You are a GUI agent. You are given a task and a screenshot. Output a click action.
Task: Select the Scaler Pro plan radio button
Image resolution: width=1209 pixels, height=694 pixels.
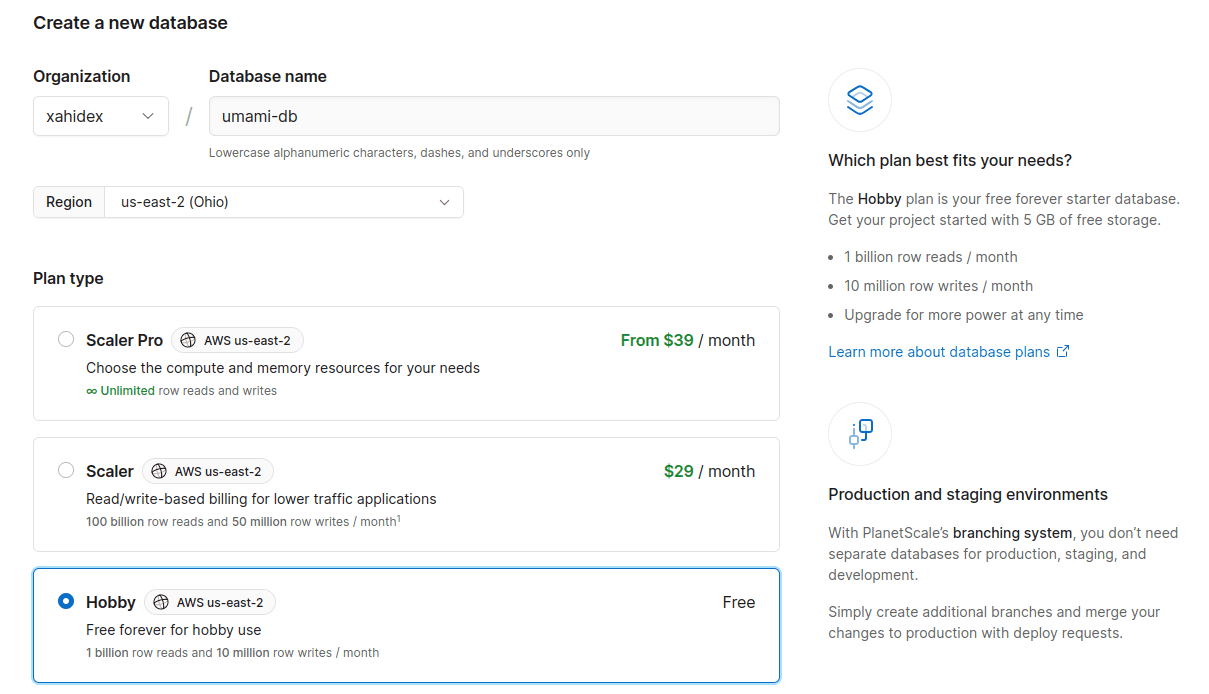coord(66,339)
